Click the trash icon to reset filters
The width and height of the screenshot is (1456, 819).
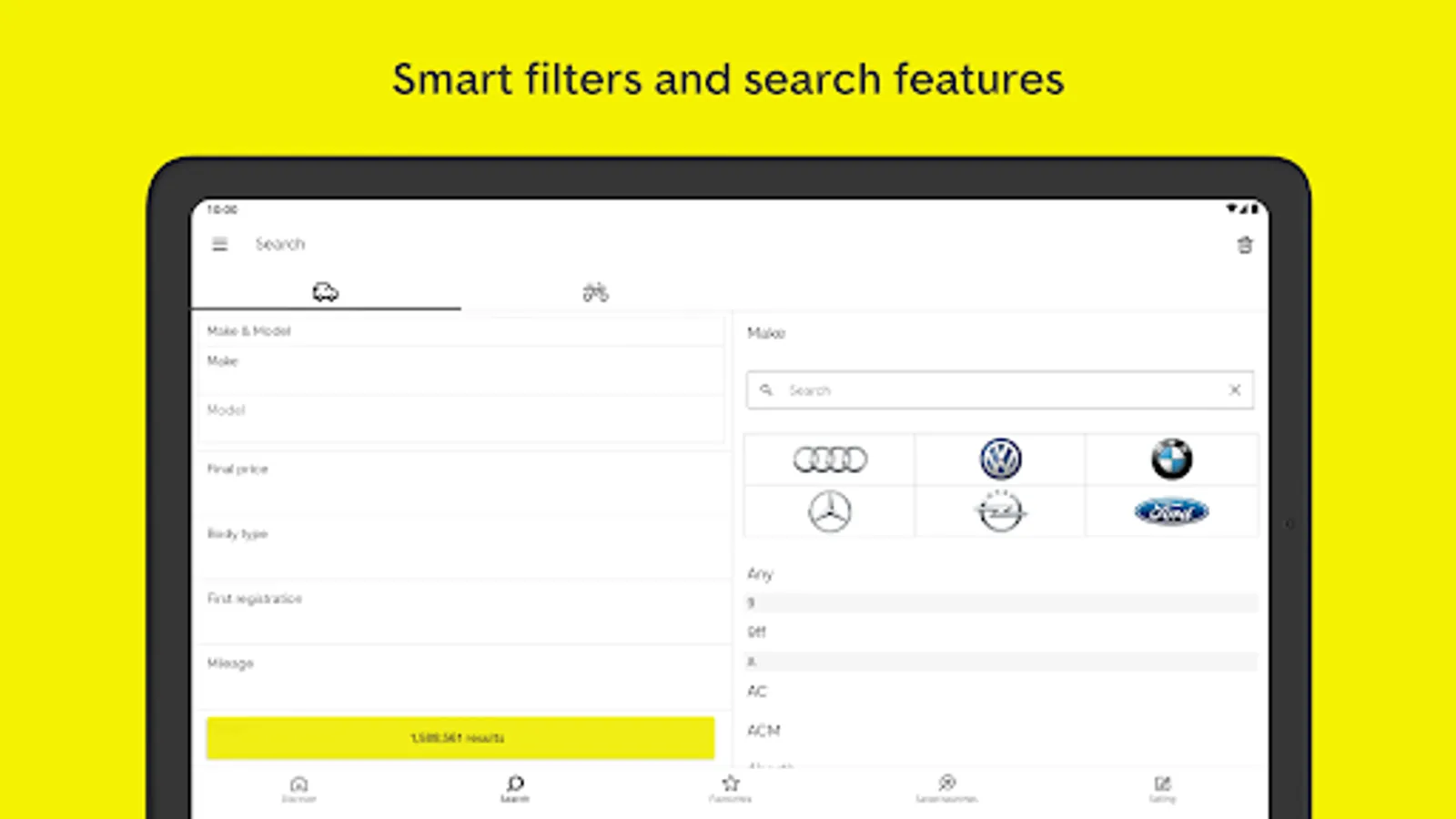pyautogui.click(x=1245, y=245)
